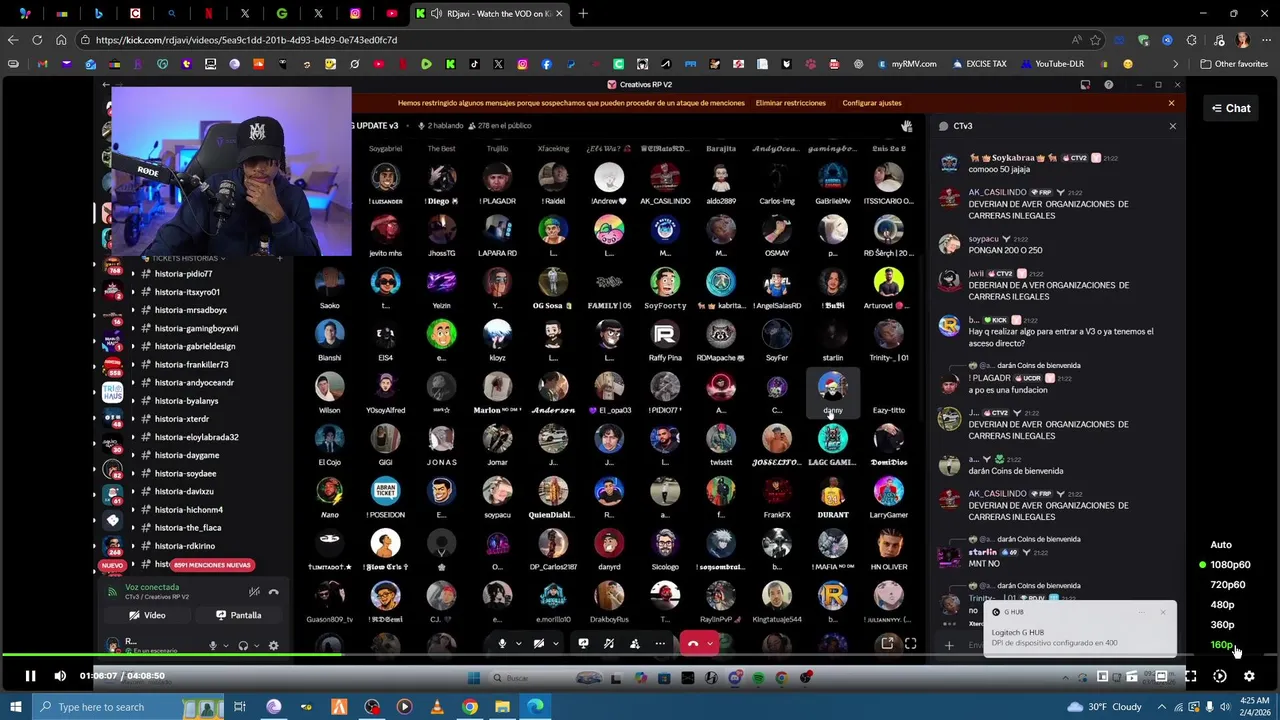Open the Kick player settings gear
This screenshot has height=720, width=1280.
[1249, 676]
